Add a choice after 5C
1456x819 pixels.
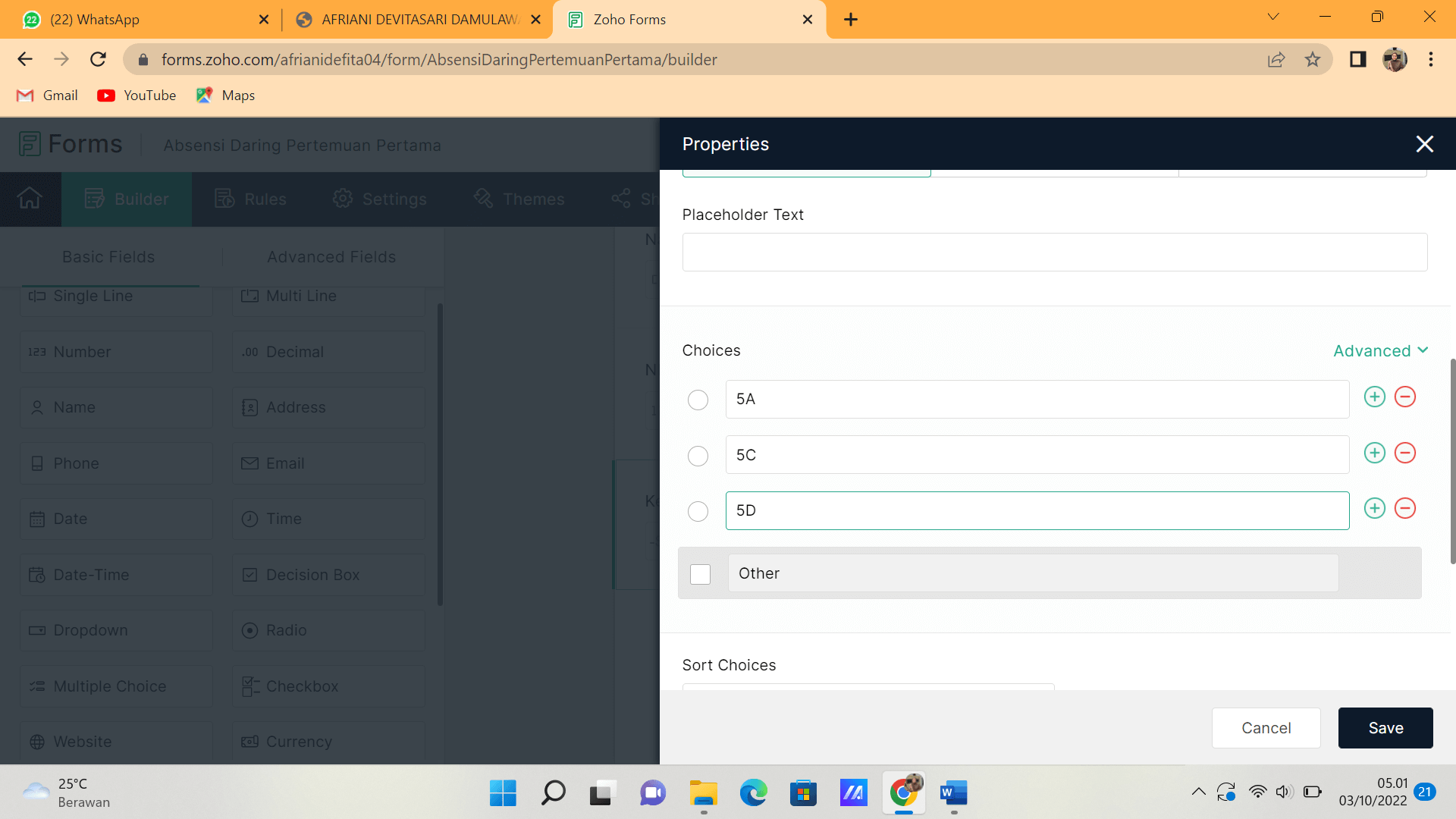[1374, 453]
